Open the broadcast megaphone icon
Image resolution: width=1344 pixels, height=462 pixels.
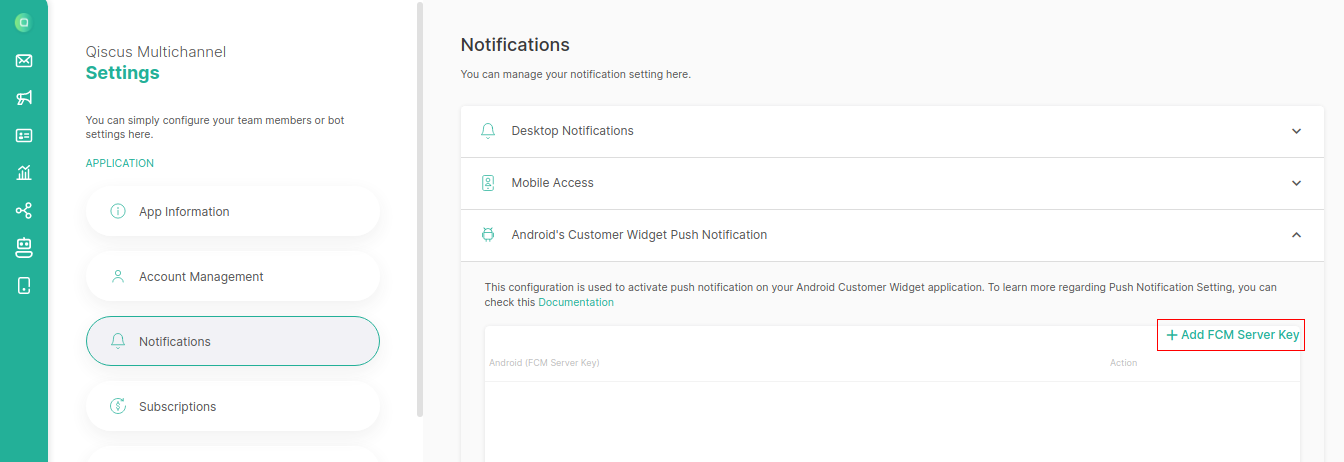click(x=24, y=97)
